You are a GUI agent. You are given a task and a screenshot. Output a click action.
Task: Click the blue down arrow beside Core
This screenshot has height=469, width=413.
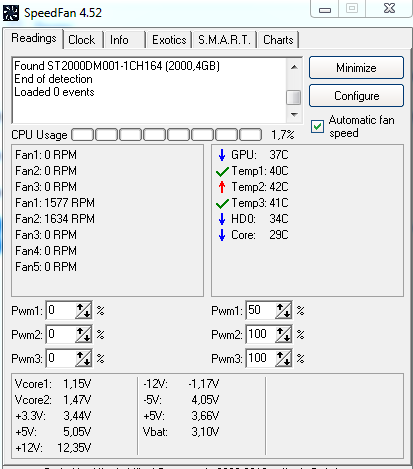(x=222, y=235)
